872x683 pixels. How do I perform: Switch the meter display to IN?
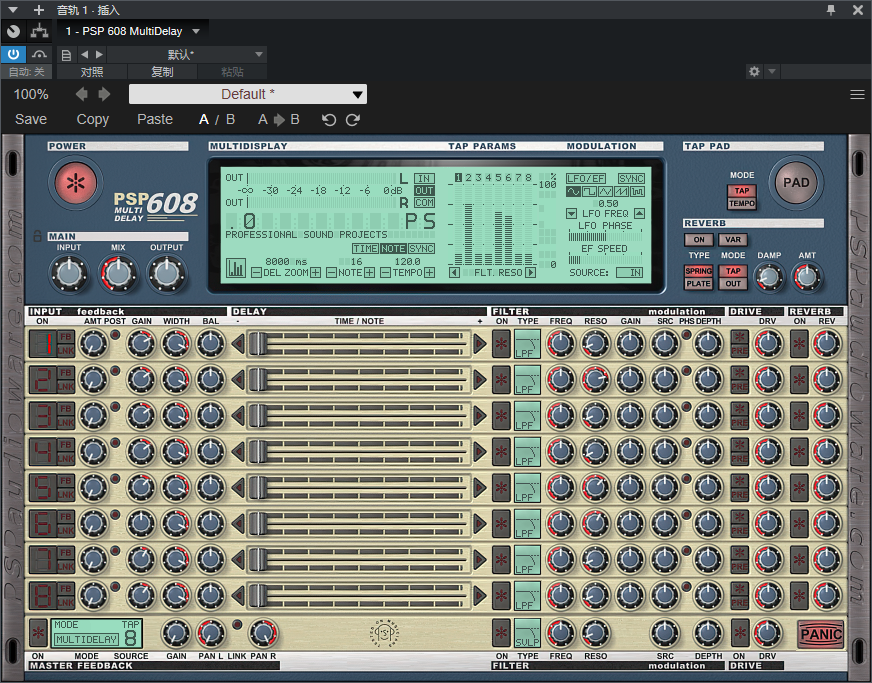(424, 179)
